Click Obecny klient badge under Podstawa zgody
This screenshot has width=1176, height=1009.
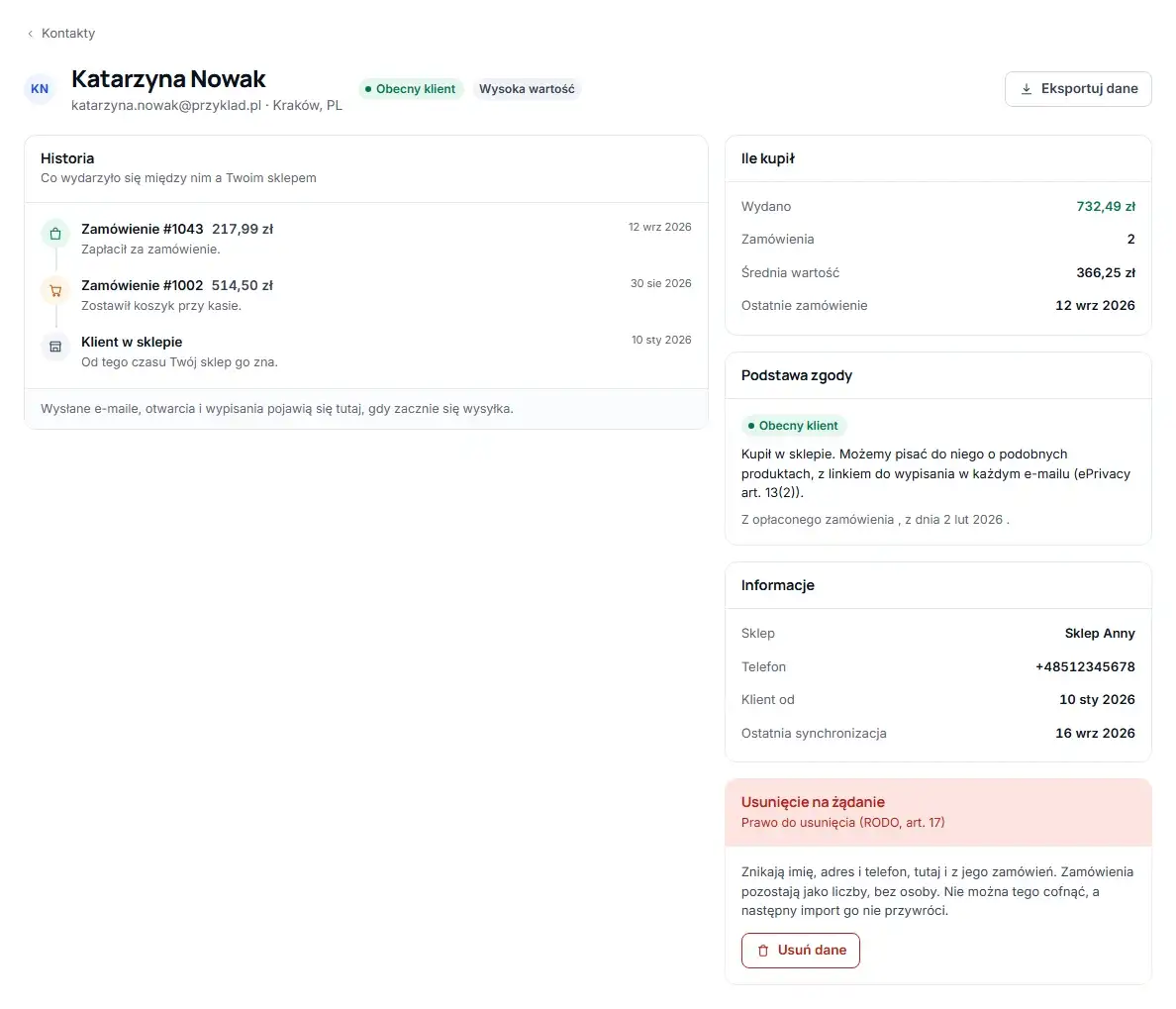(794, 426)
